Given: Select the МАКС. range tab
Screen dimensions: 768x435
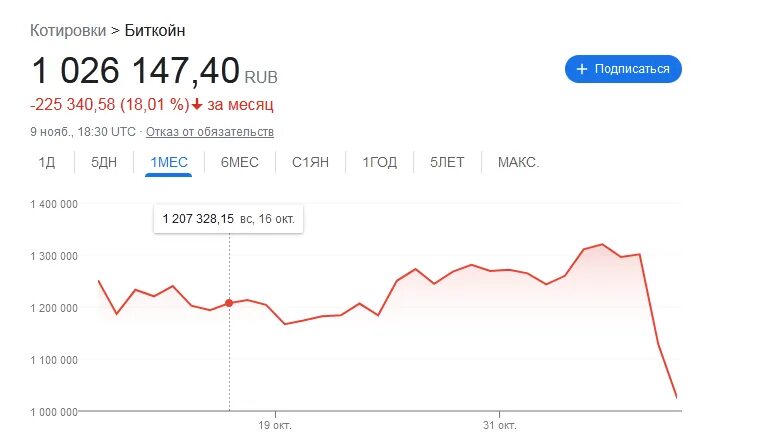Looking at the screenshot, I should click(519, 162).
